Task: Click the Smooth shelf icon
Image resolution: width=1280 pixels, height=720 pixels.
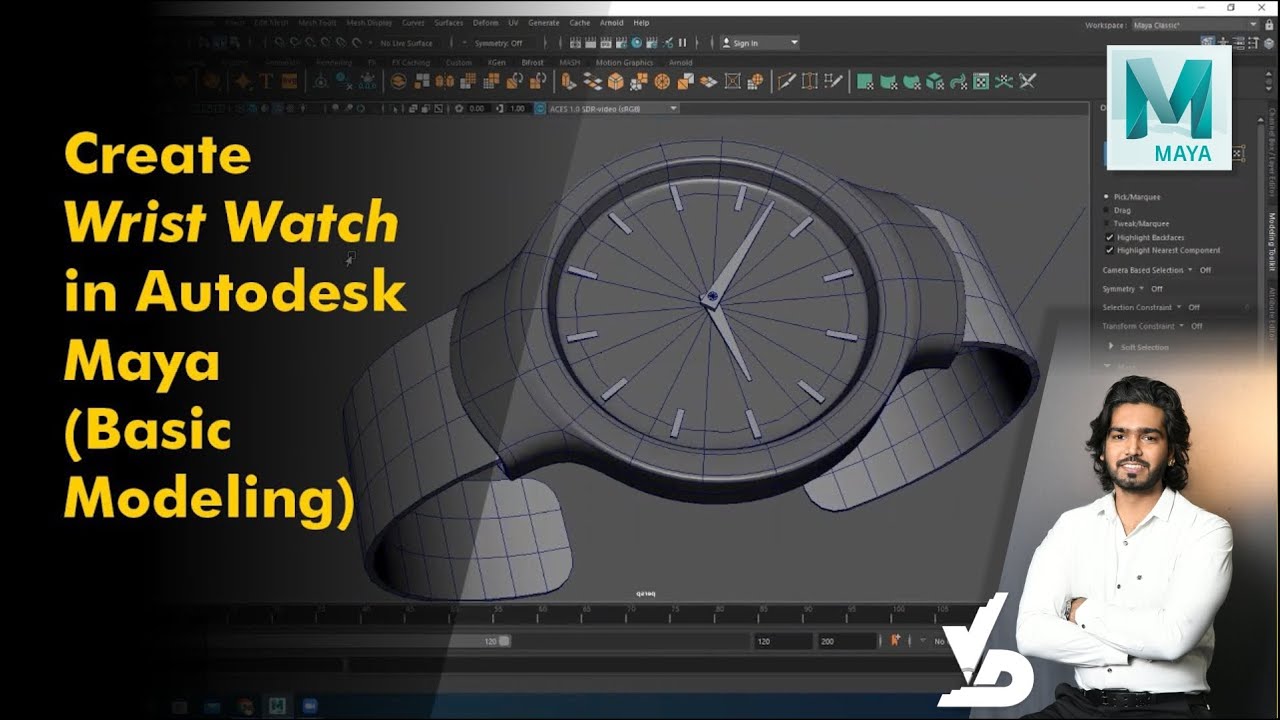Action: pyautogui.click(x=468, y=81)
